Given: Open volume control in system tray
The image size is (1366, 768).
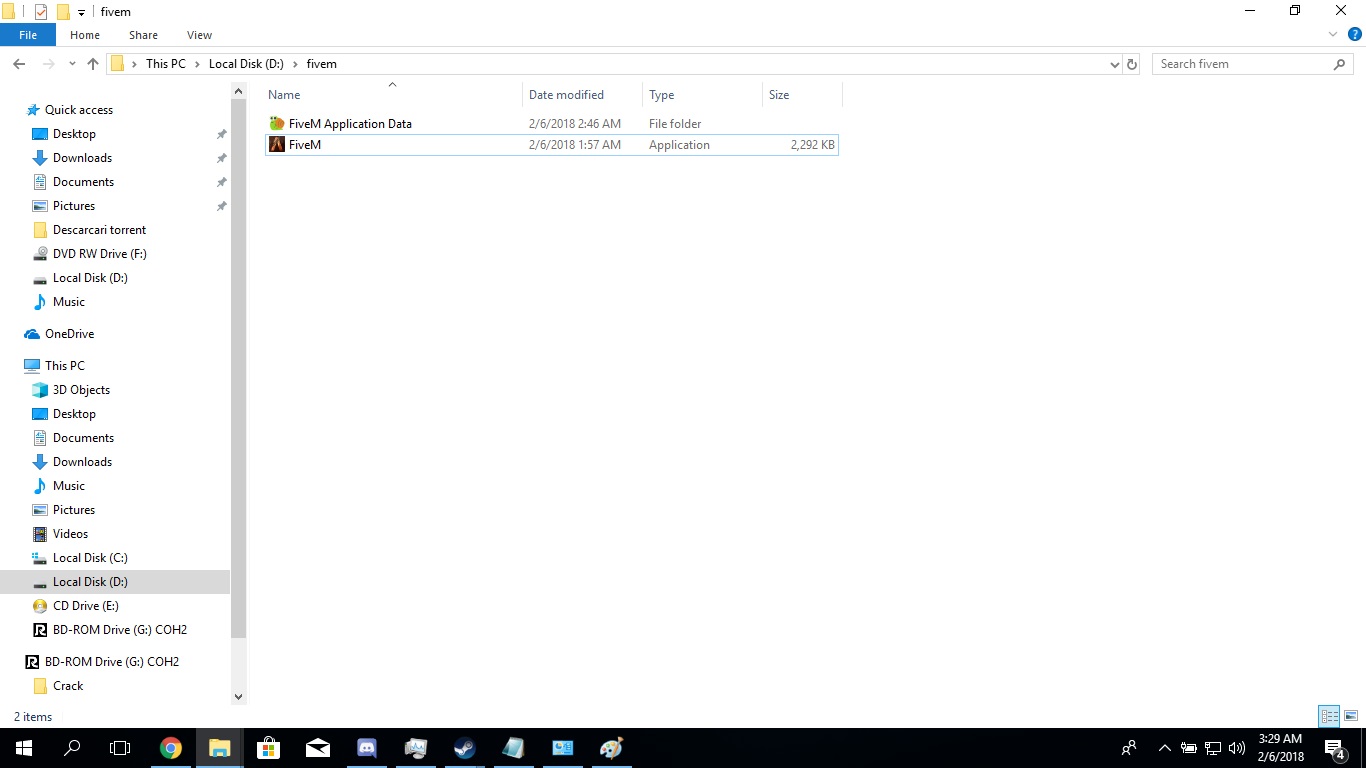Looking at the screenshot, I should point(1237,748).
